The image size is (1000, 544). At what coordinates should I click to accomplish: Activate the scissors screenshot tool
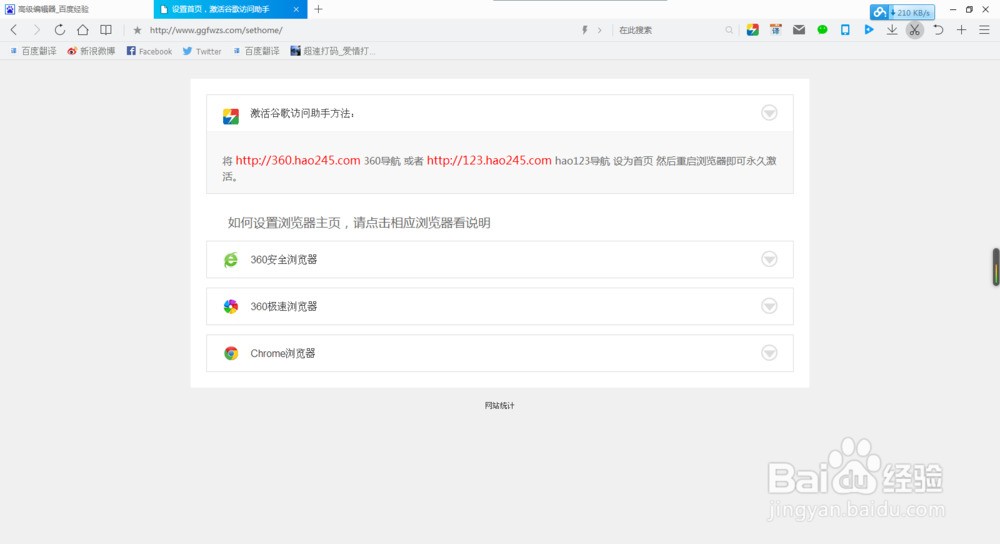pos(915,30)
